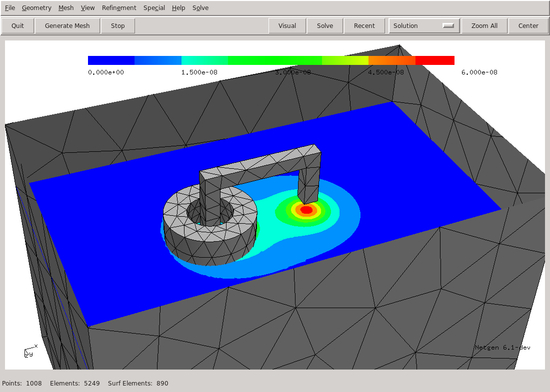Click the orange colorbar segment
Screen dimensions: 550x392
(x=392, y=60)
